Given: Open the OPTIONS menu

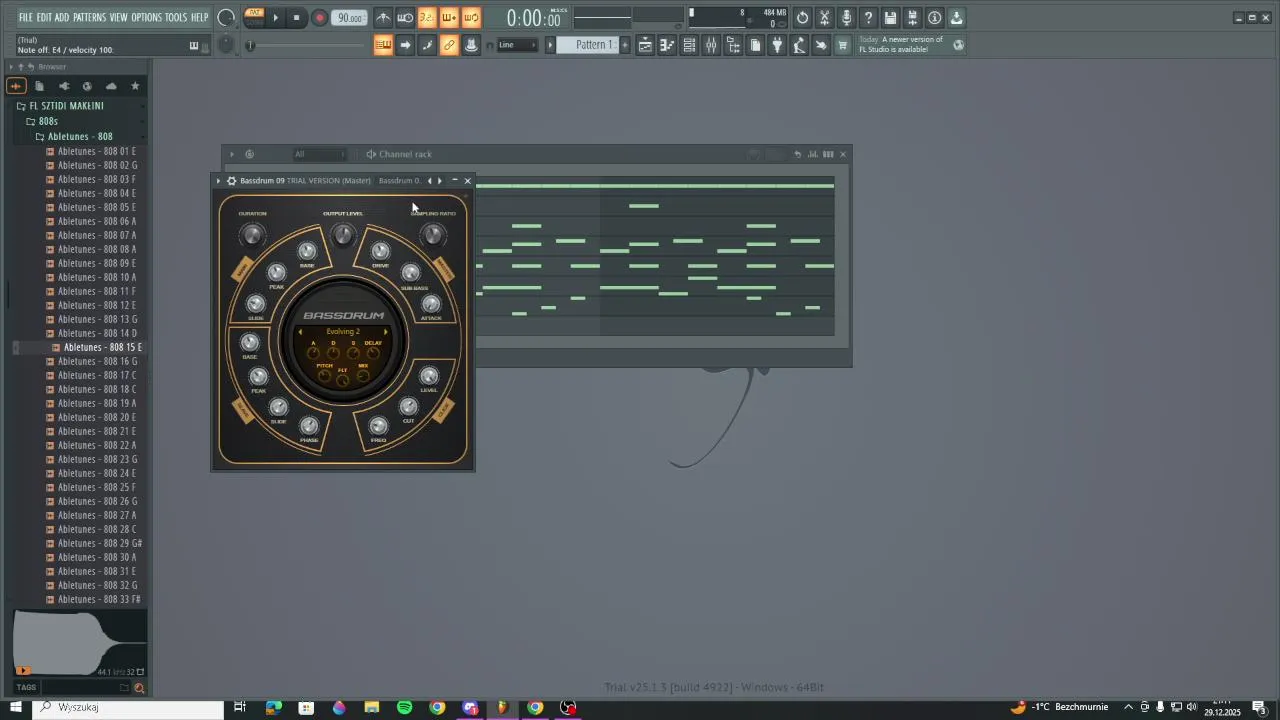Looking at the screenshot, I should 146,17.
